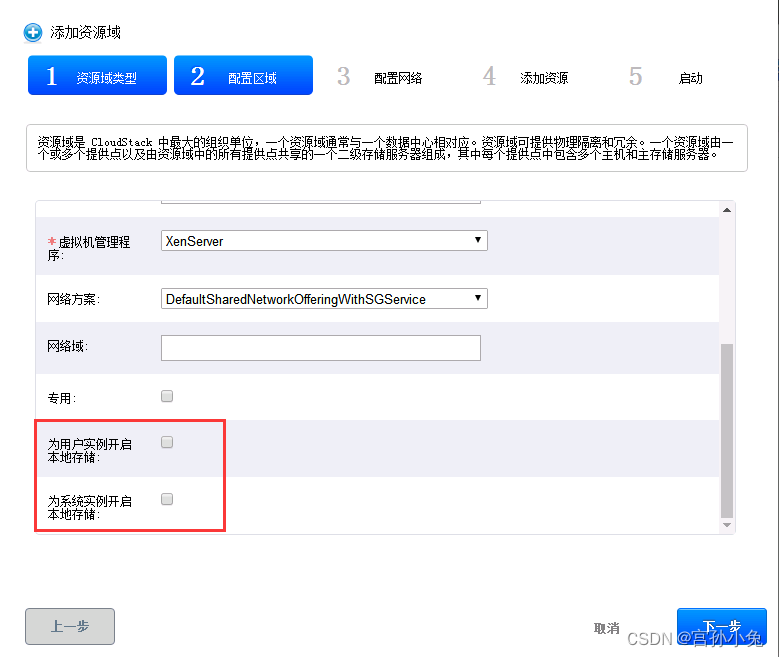The image size is (779, 657).
Task: Open step 5 启动
Action: pos(666,77)
